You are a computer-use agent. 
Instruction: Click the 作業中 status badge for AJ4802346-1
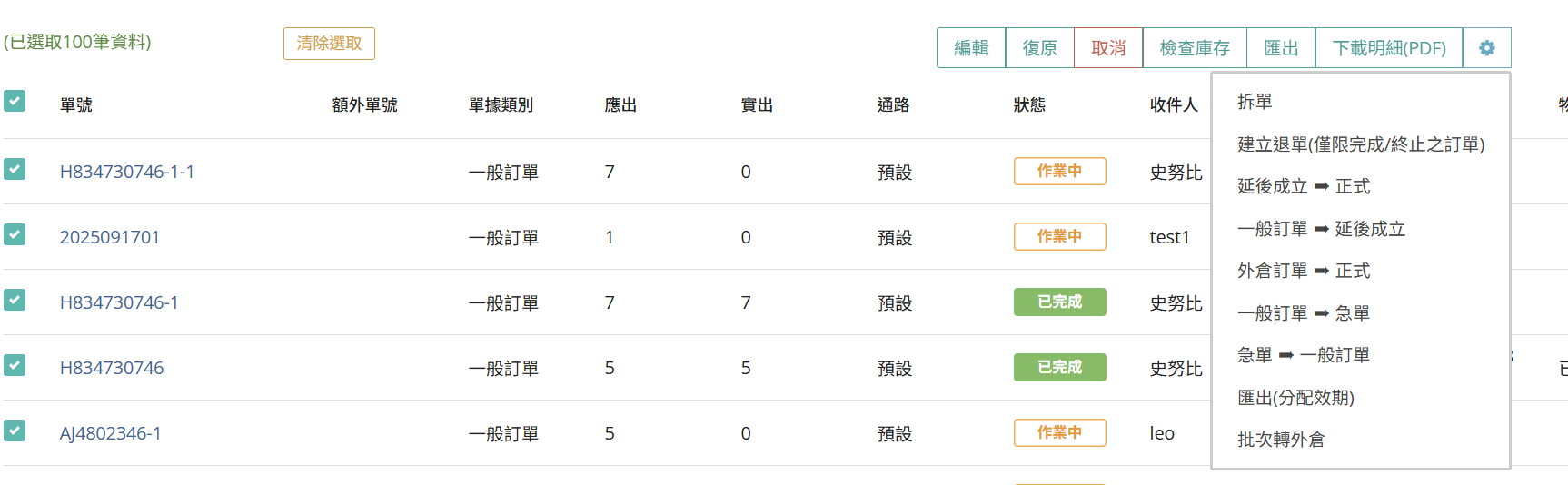tap(1059, 432)
